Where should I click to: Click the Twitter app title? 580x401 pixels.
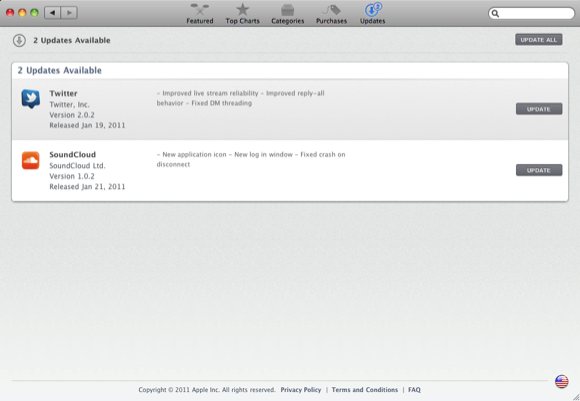pyautogui.click(x=63, y=93)
